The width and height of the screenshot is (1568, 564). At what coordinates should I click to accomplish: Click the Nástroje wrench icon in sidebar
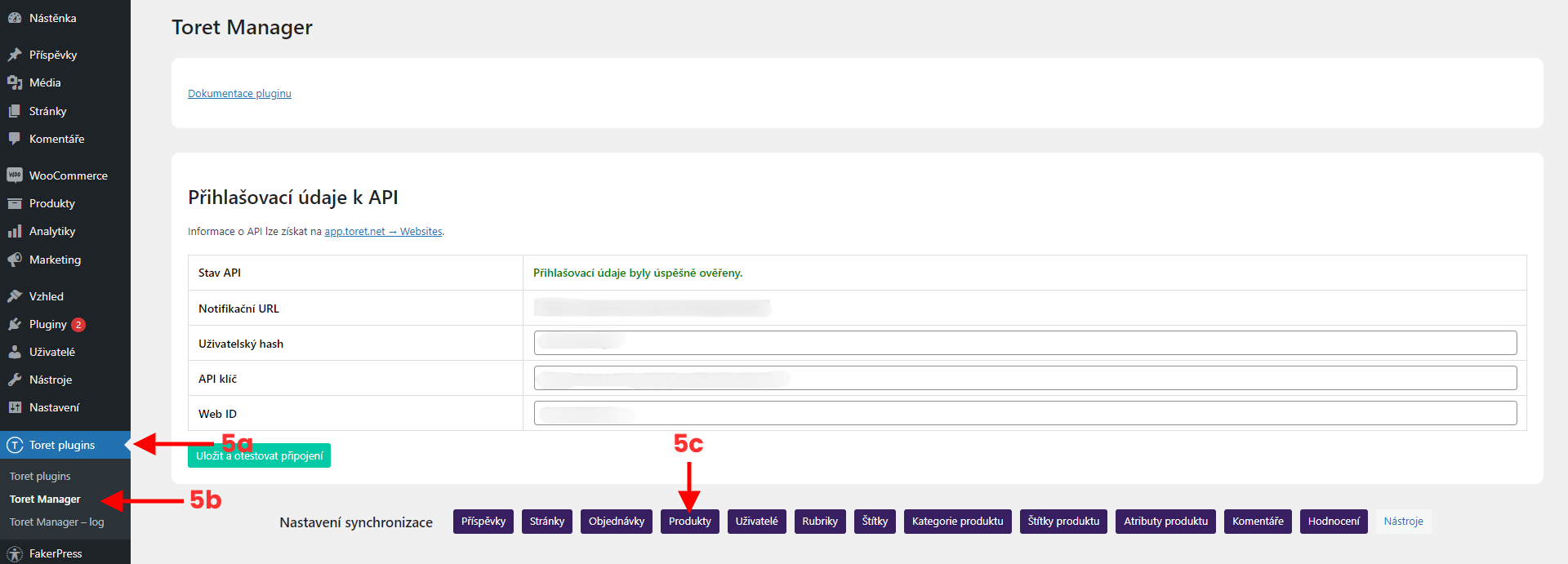pyautogui.click(x=15, y=380)
